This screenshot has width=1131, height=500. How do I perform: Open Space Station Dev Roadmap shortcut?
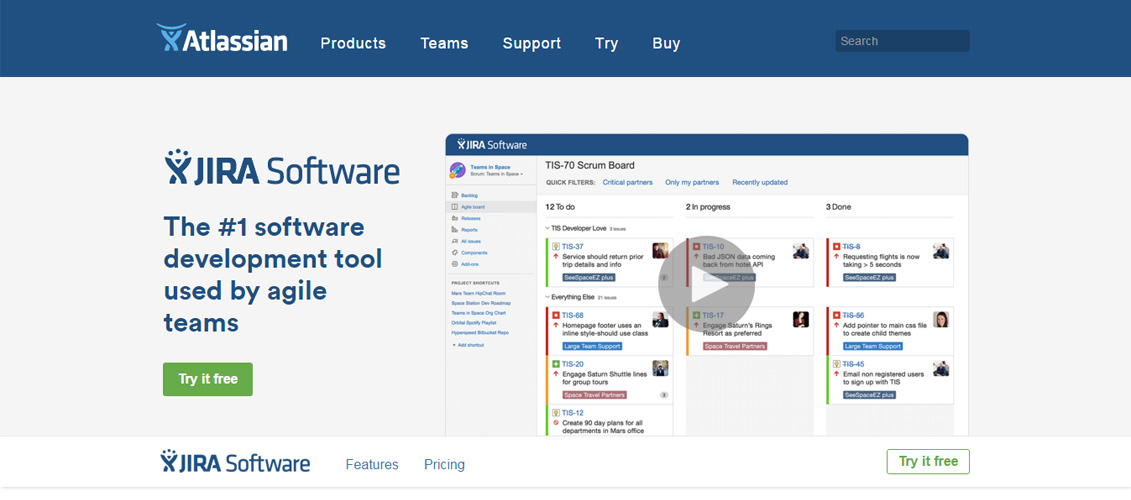480,303
